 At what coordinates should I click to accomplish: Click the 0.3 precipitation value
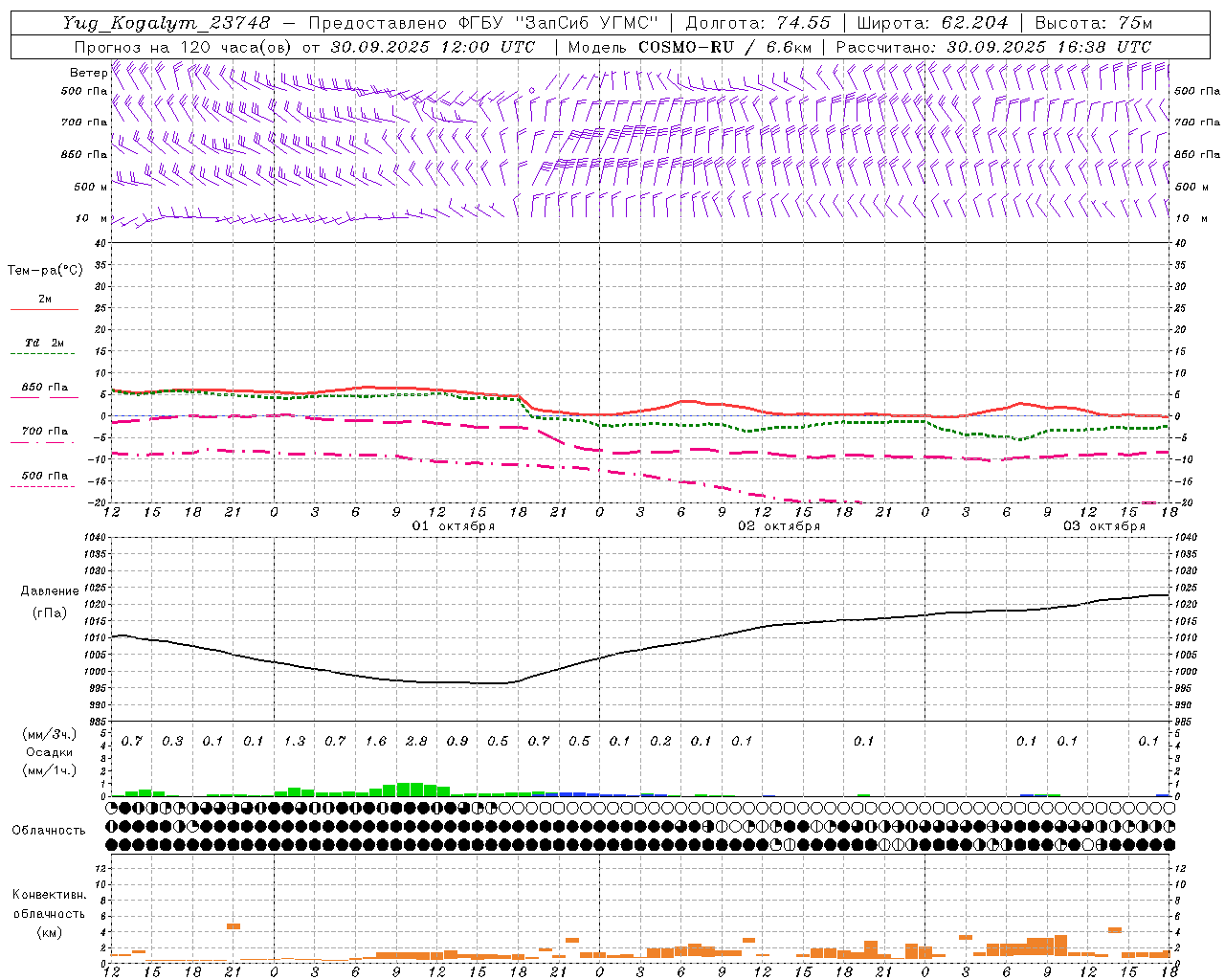[172, 742]
